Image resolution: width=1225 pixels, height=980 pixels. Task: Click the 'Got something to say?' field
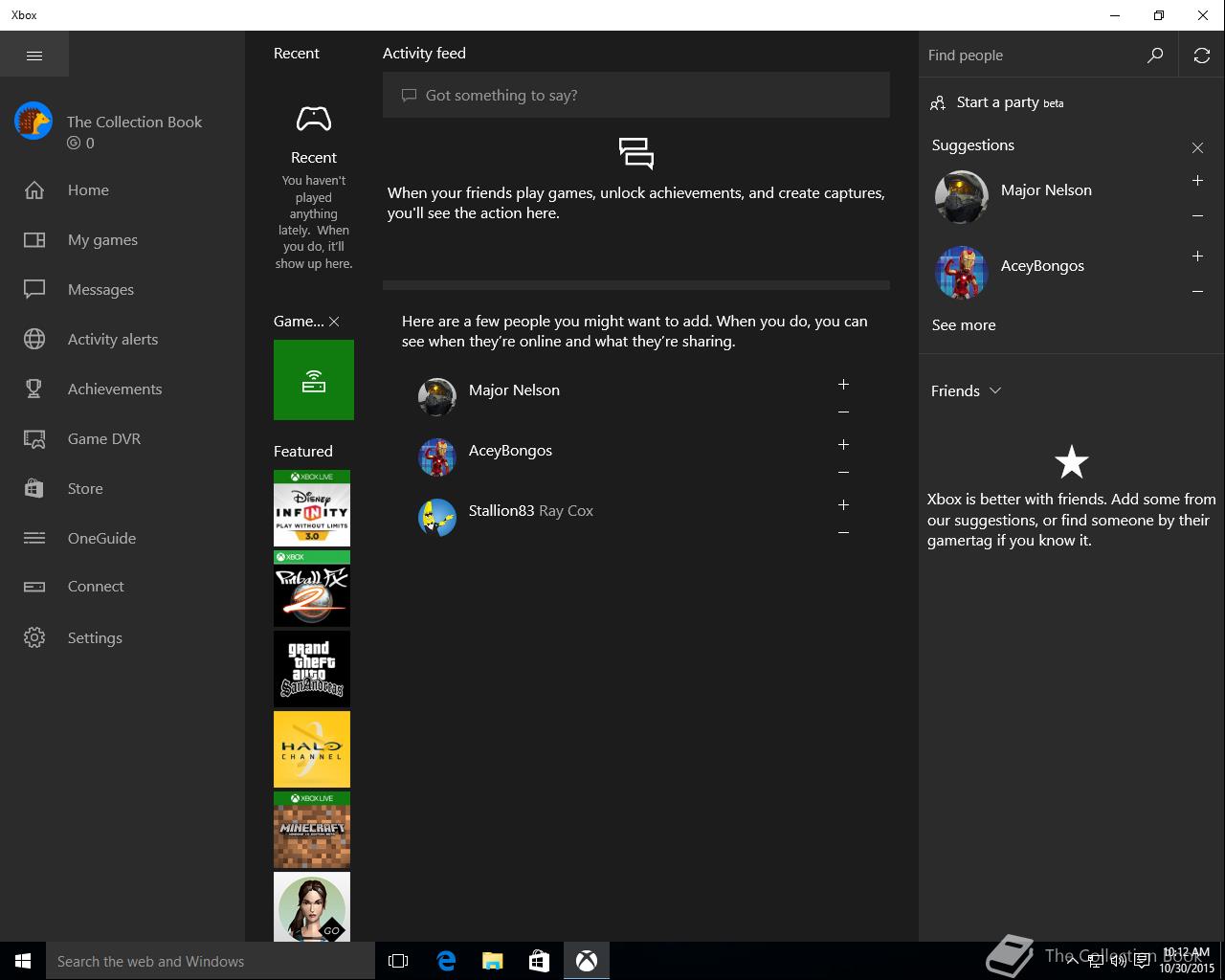tap(636, 95)
